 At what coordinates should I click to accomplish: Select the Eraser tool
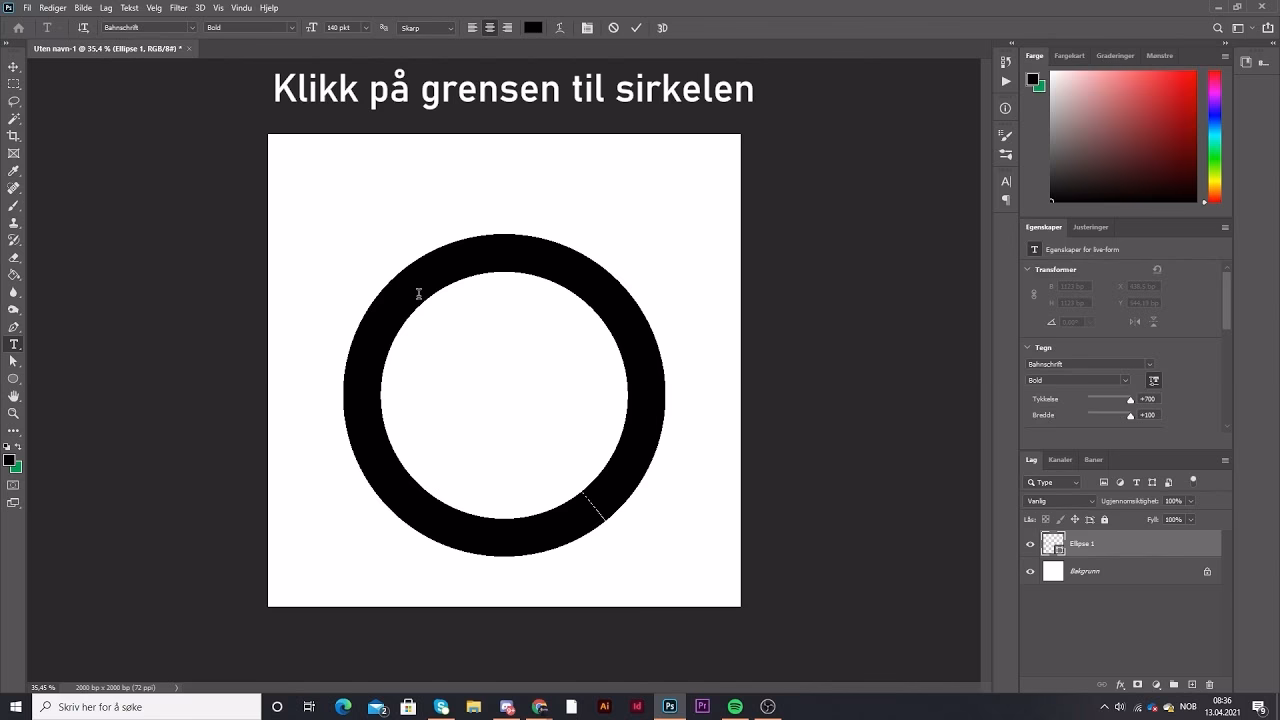pyautogui.click(x=13, y=257)
